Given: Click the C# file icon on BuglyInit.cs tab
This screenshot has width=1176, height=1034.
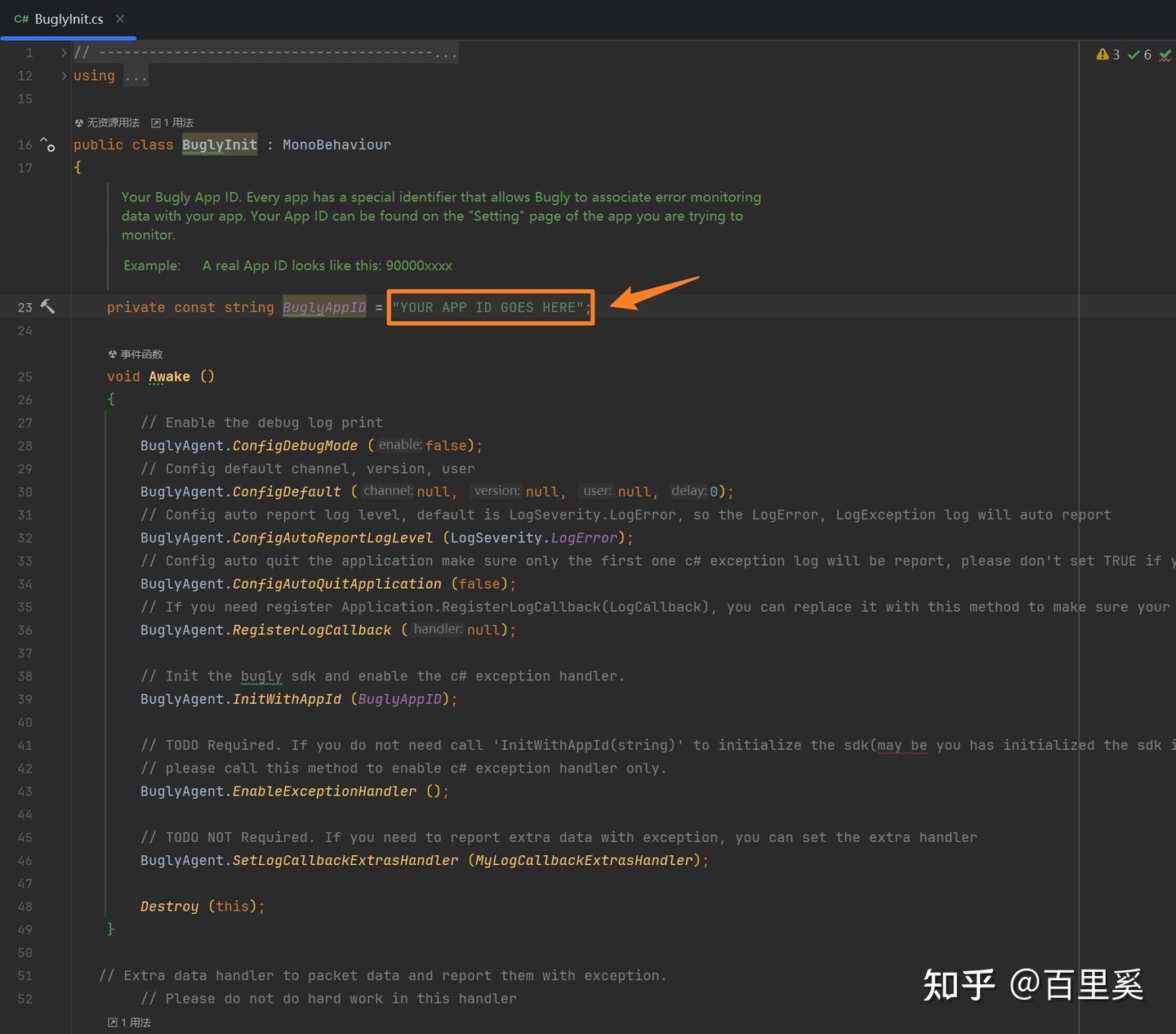Looking at the screenshot, I should click(21, 19).
